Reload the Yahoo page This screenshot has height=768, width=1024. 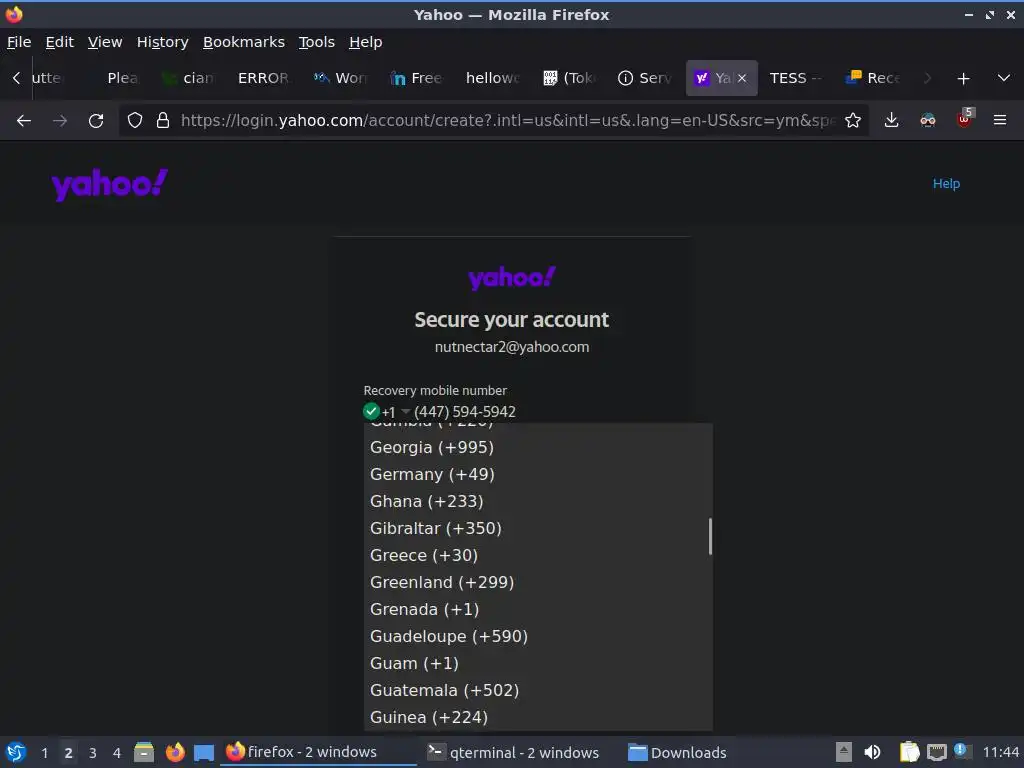96,121
